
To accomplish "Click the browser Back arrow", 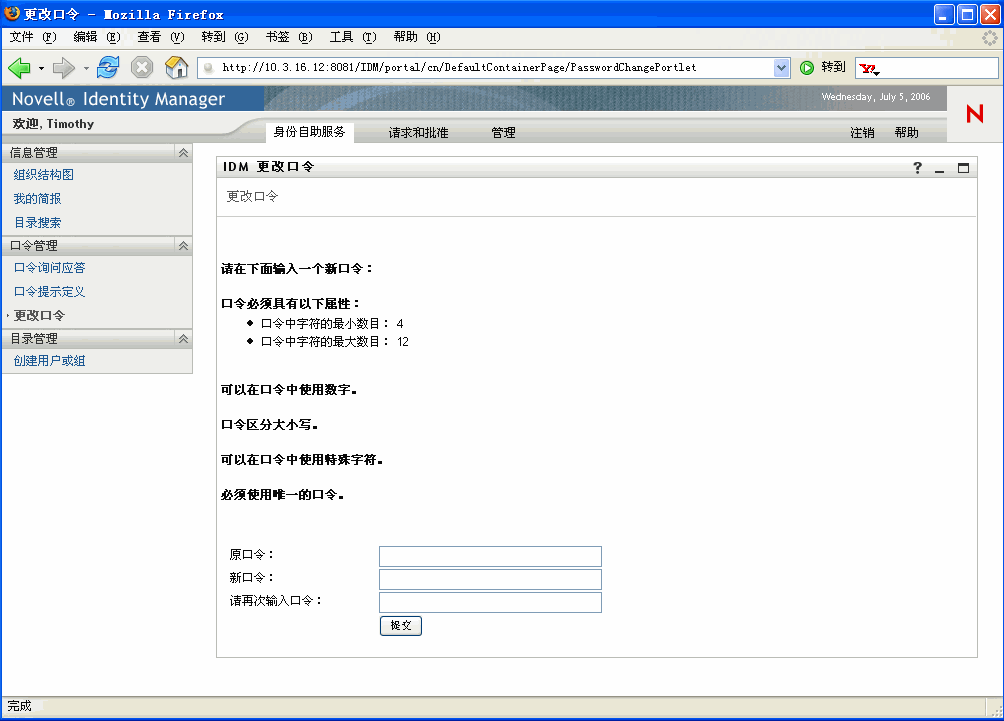I will click(19, 67).
